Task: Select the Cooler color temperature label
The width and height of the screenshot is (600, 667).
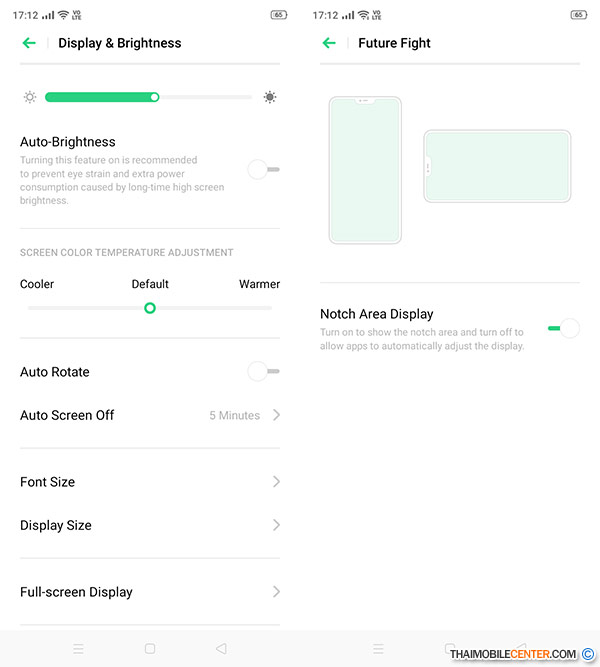Action: click(x=37, y=284)
